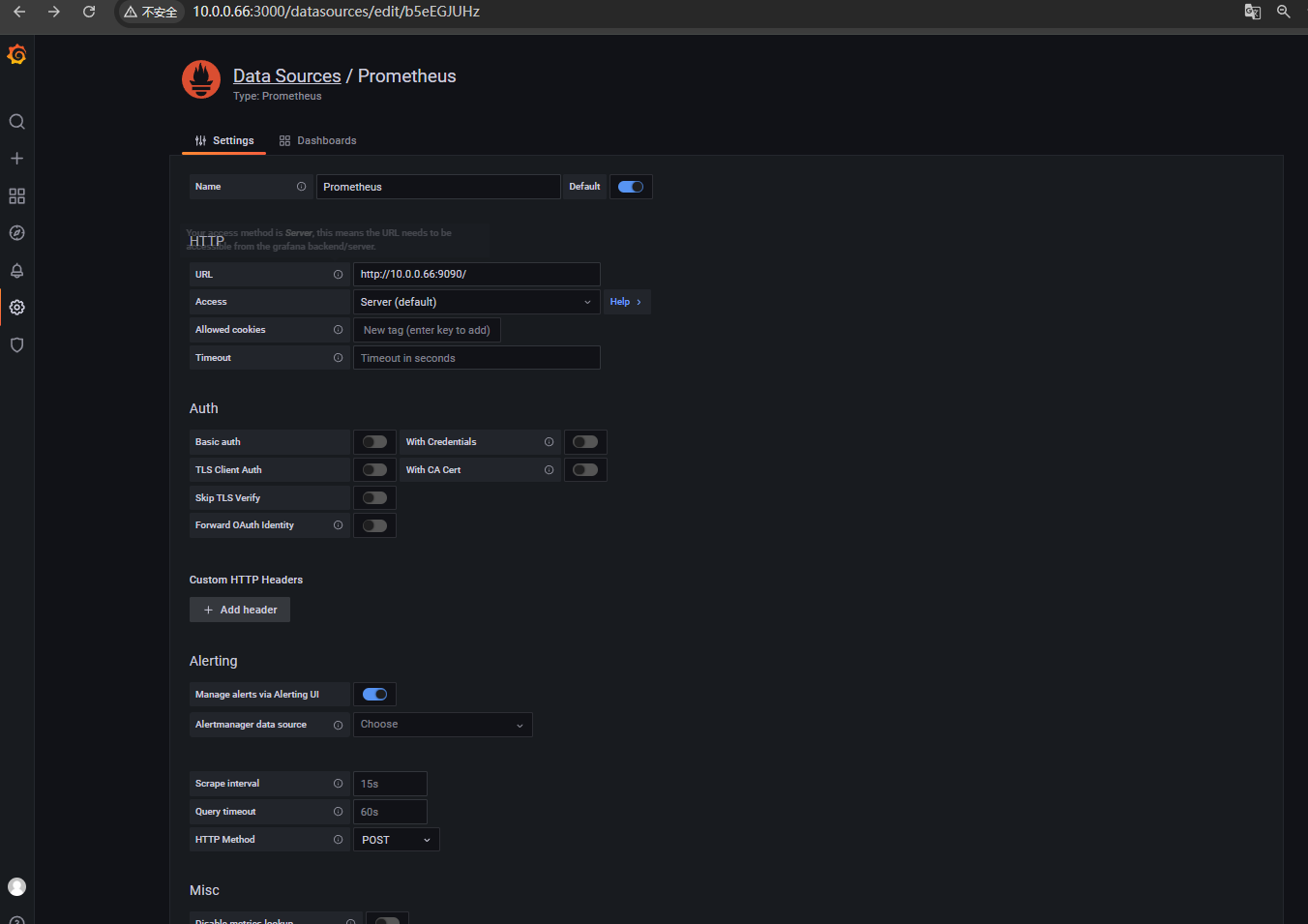Enable the TLS Client Auth switch
The width and height of the screenshot is (1308, 924).
click(x=374, y=470)
